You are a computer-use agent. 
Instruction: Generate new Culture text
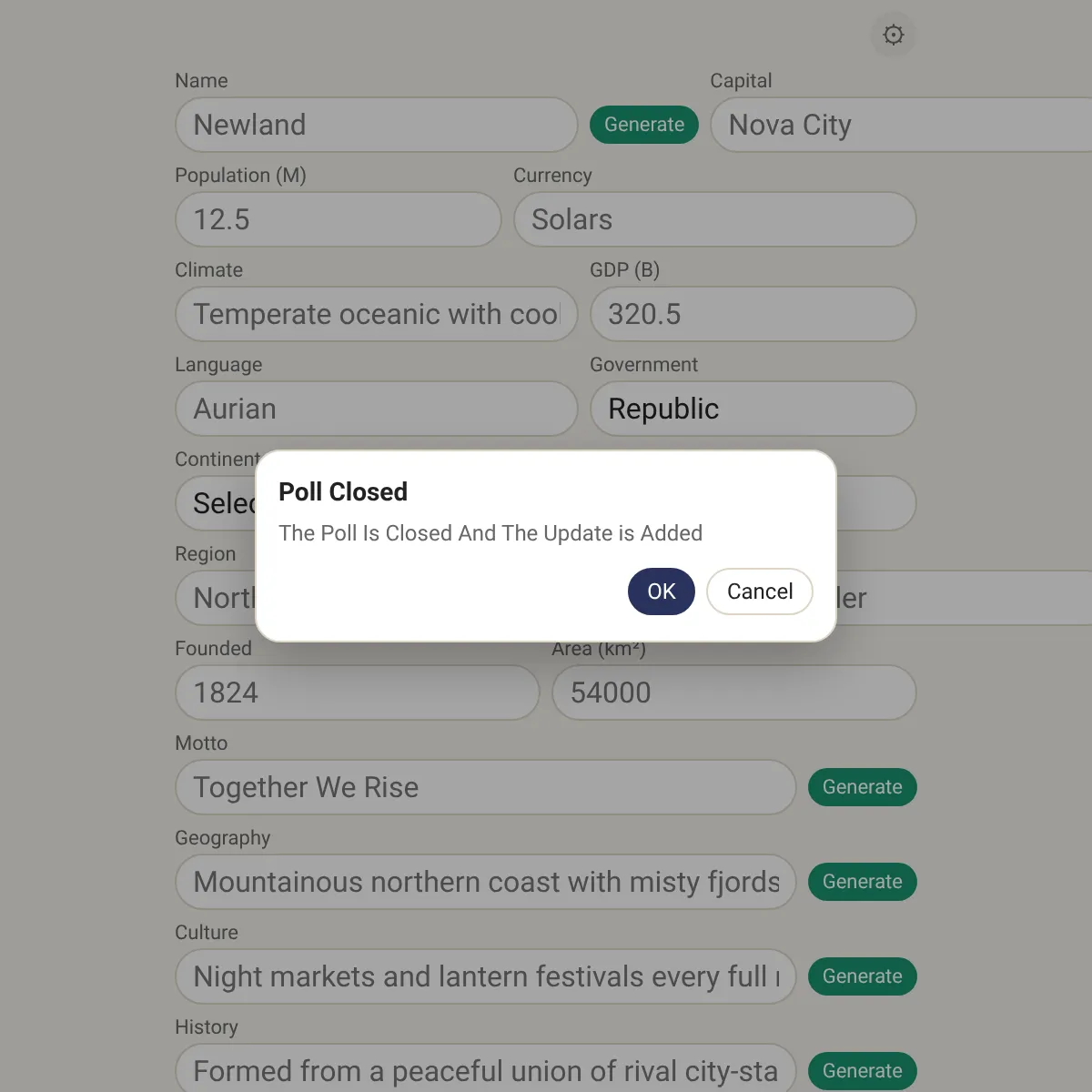(861, 976)
